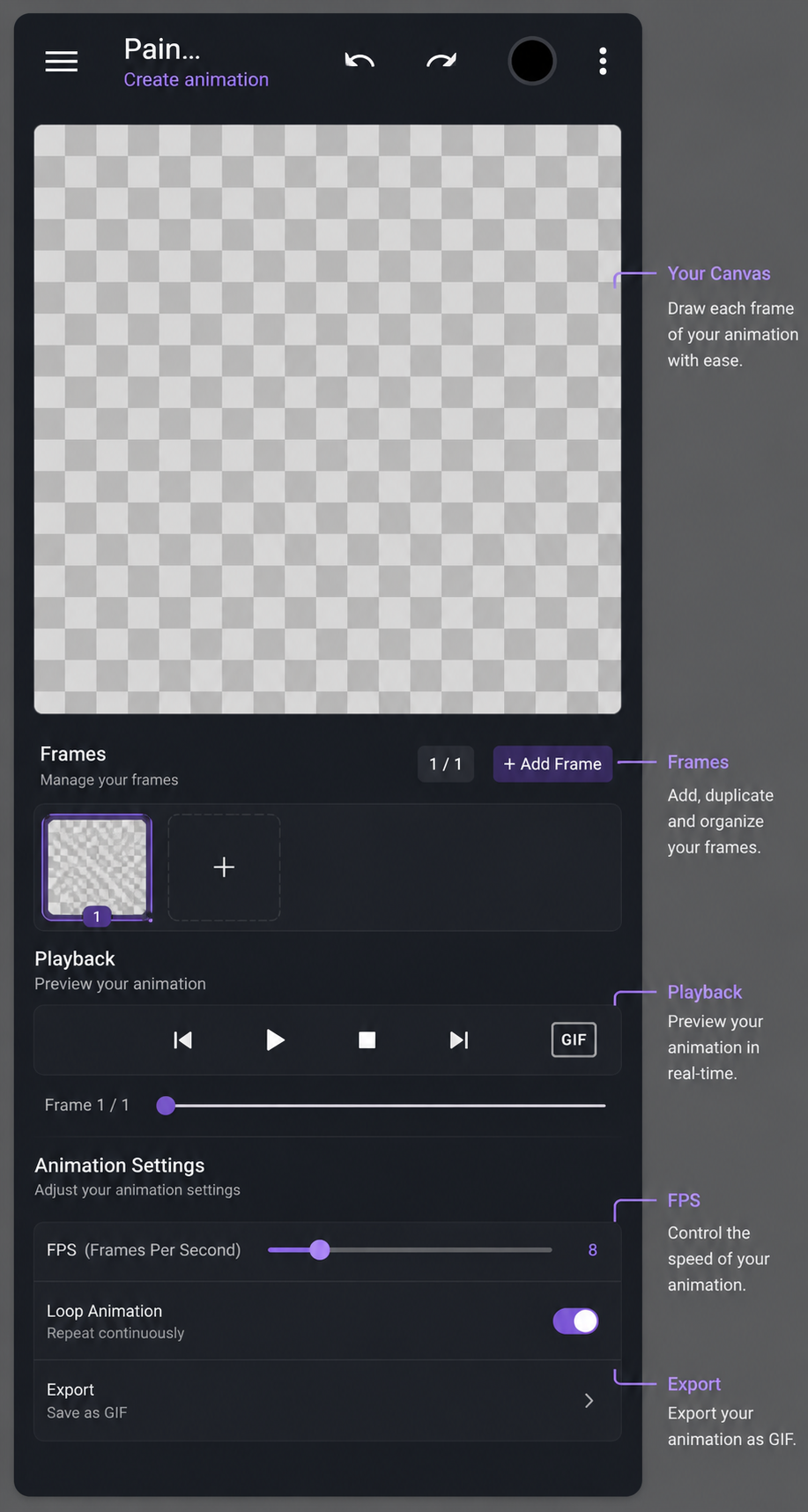Screen dimensions: 808x1512
Task: Pick the black brush color swatch
Action: tap(532, 61)
